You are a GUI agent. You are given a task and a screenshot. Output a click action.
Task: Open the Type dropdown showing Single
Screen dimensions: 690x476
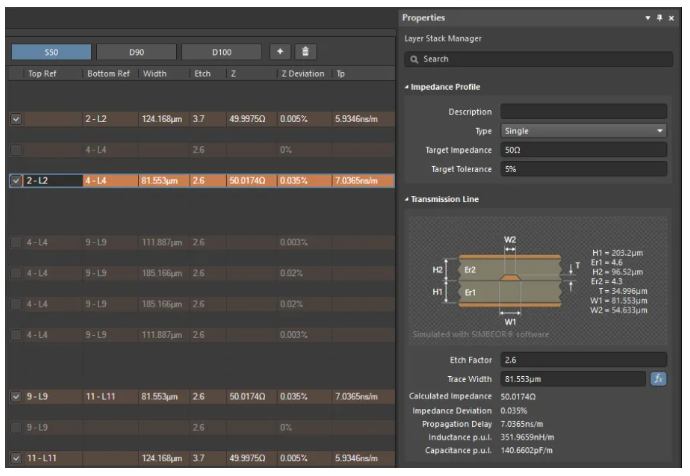point(583,131)
